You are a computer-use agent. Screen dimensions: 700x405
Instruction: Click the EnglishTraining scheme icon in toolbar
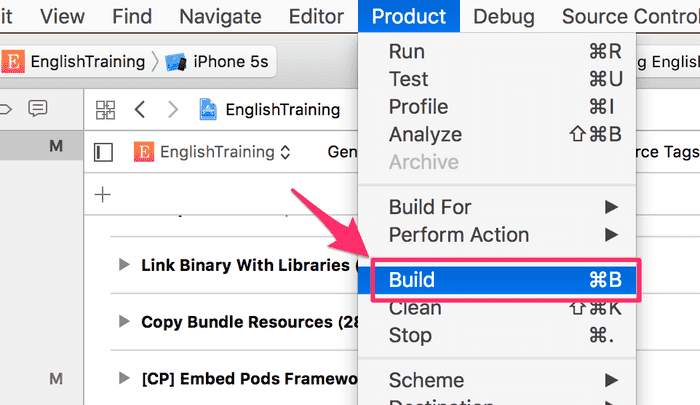[15, 61]
